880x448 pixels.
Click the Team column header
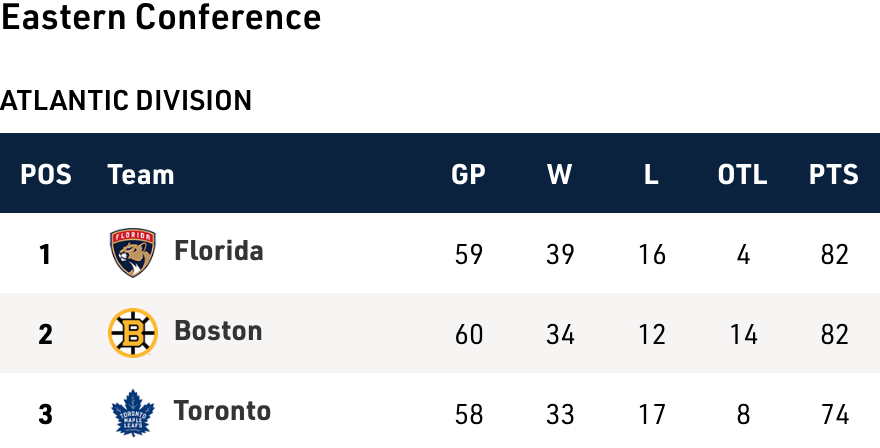[141, 174]
